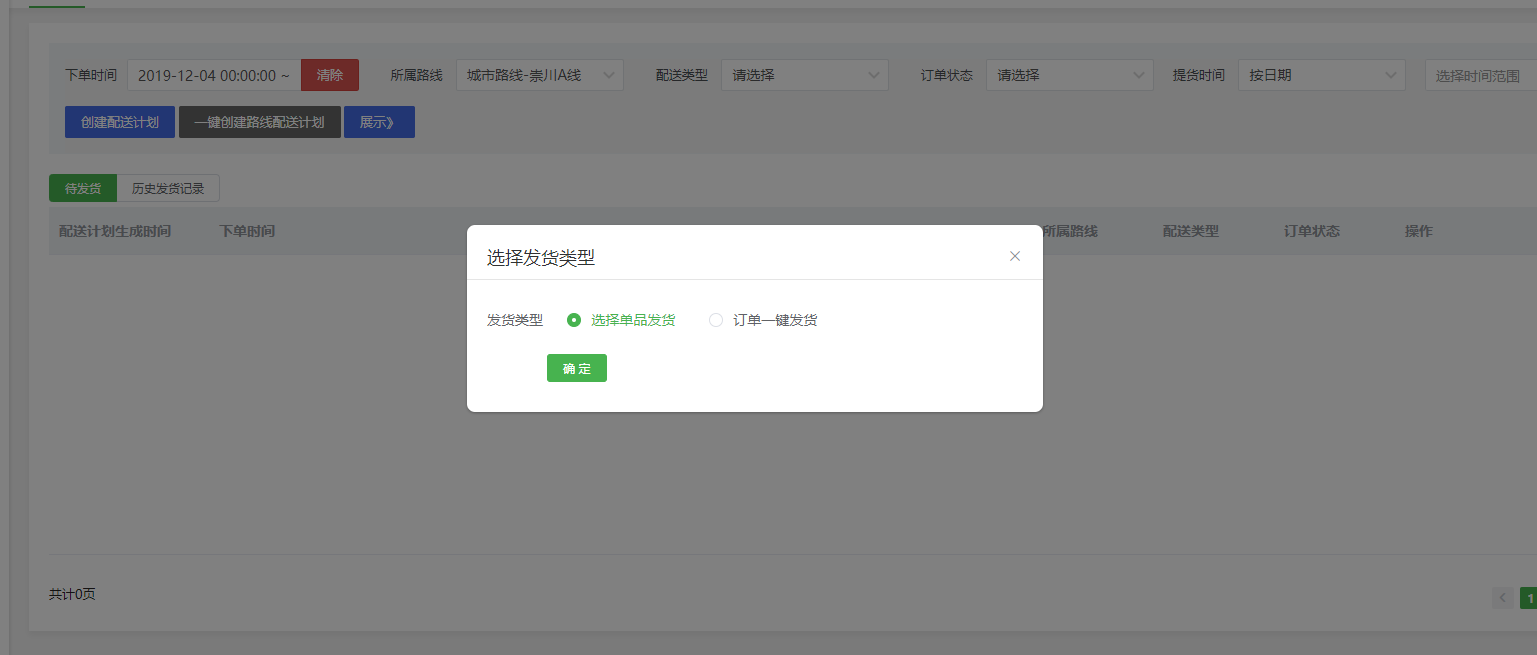Click the red 清除 button
The image size is (1537, 655).
(x=330, y=75)
